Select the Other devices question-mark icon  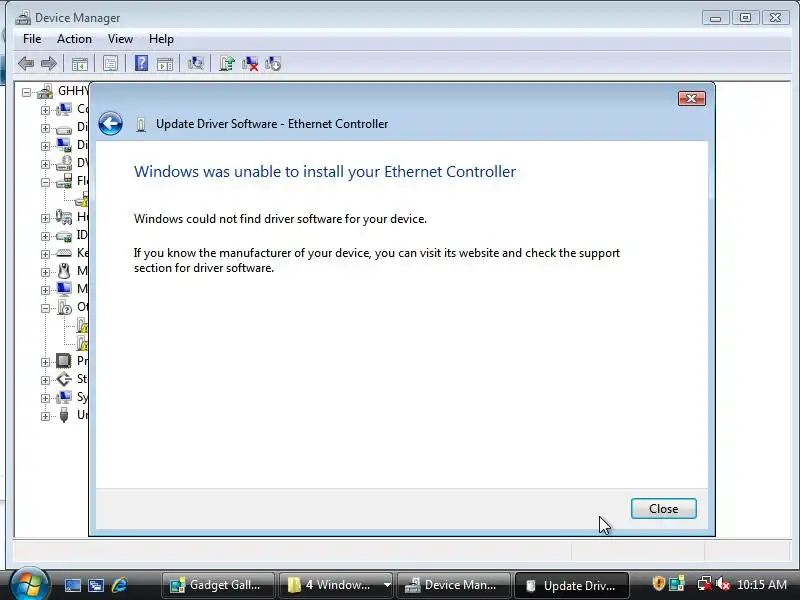(64, 307)
